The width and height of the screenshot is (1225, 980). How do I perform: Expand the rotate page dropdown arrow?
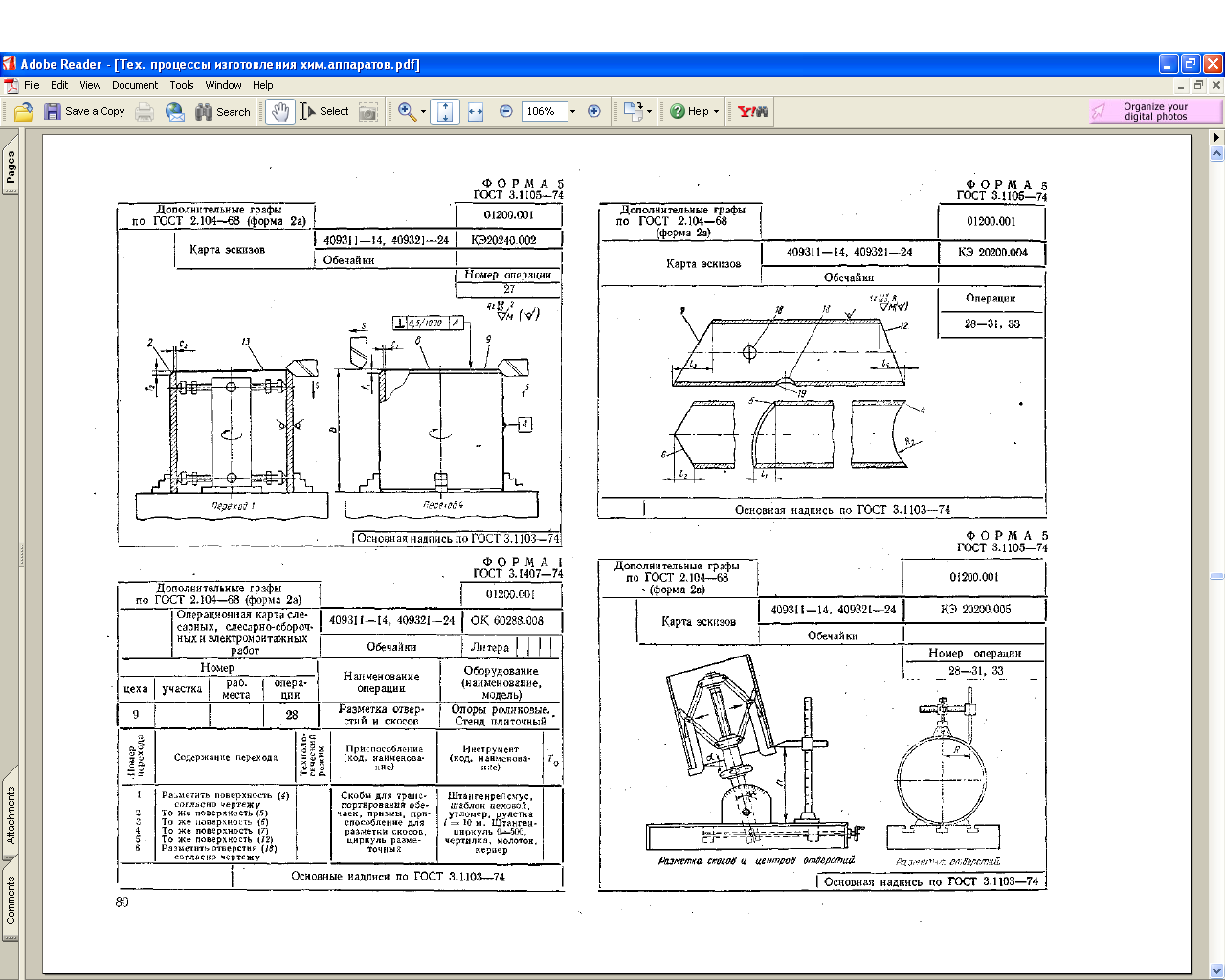tap(649, 112)
